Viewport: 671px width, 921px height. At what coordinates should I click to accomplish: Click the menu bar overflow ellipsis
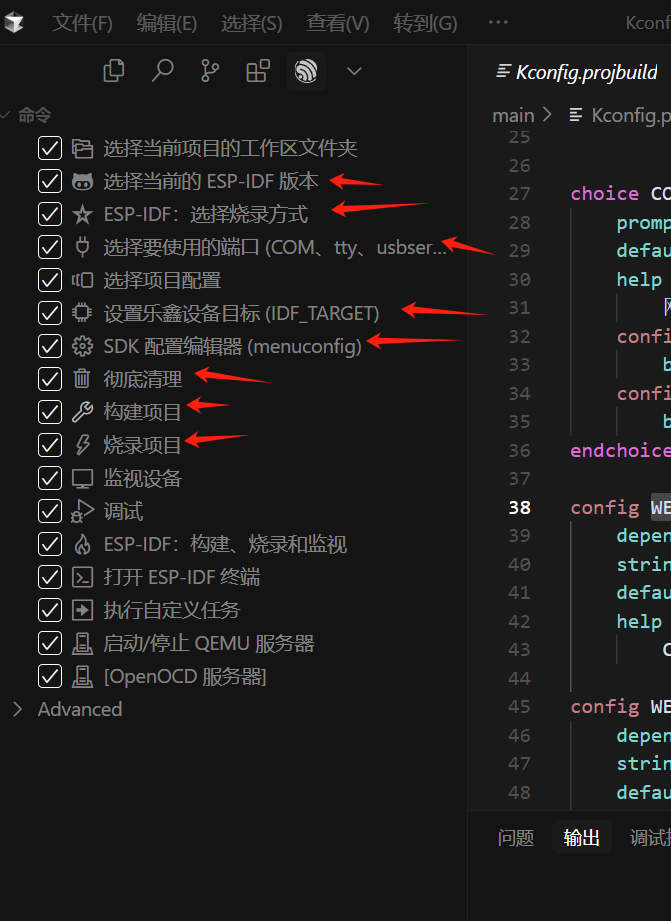[498, 22]
